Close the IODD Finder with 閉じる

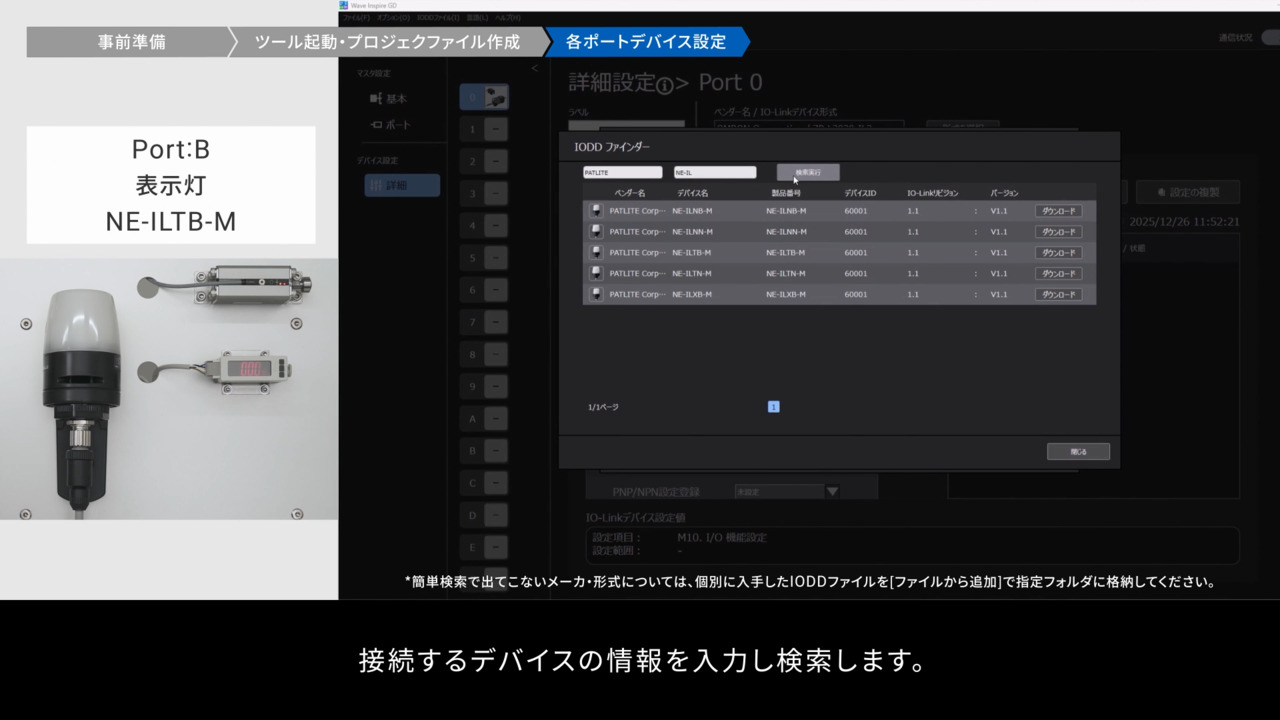[x=1078, y=451]
